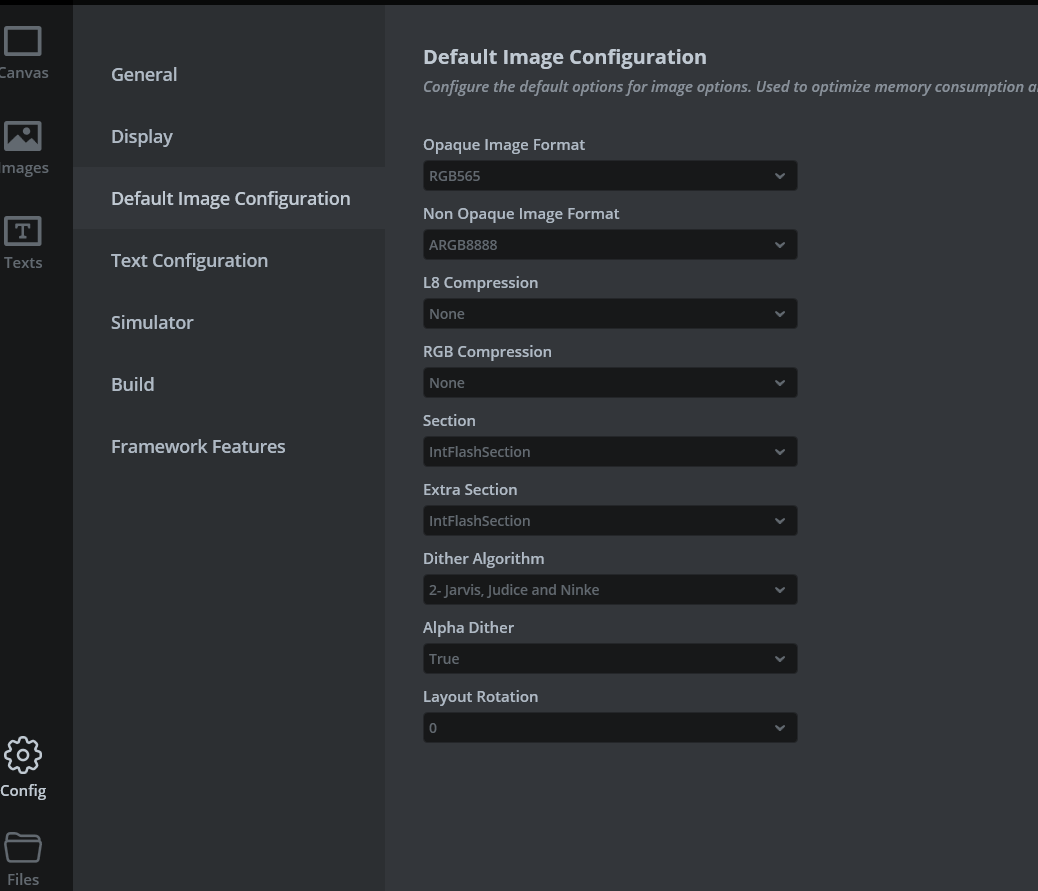Open Layout Rotation dropdown
The height and width of the screenshot is (891, 1038).
pos(609,728)
